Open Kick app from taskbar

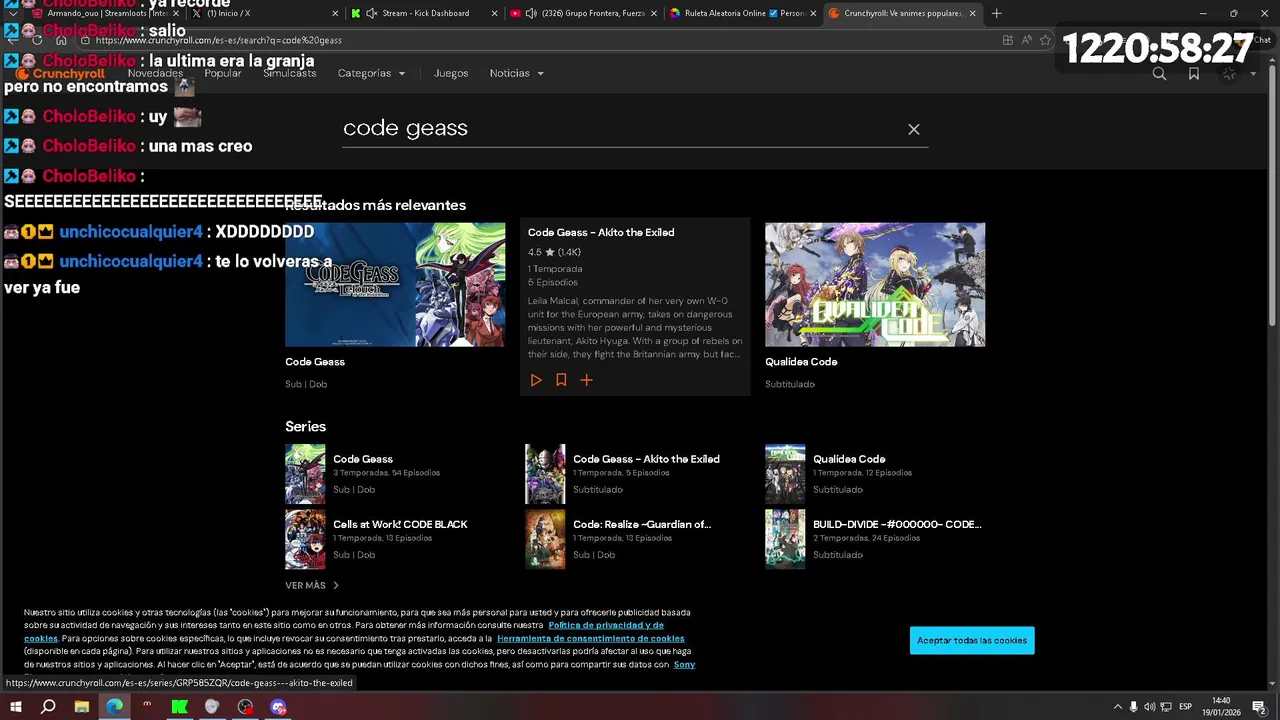pyautogui.click(x=179, y=707)
